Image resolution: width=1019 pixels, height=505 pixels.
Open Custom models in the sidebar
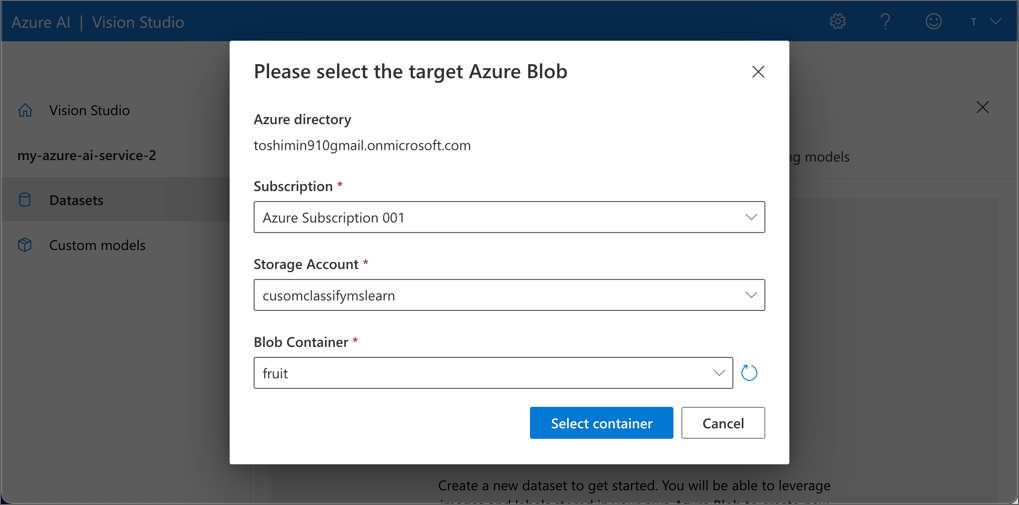click(97, 245)
